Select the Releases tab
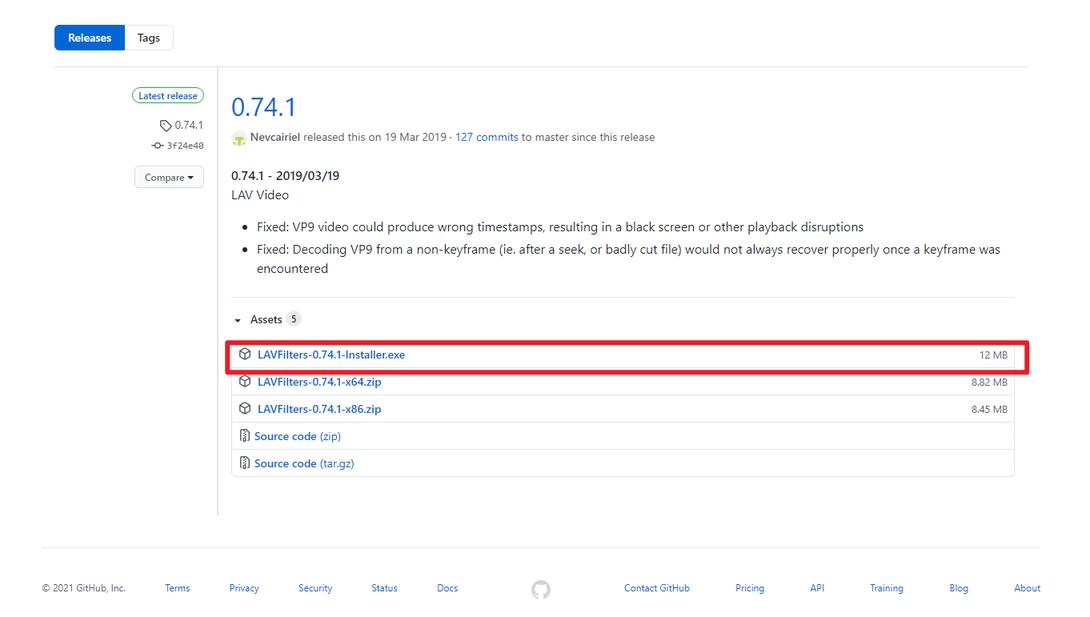 [x=90, y=38]
